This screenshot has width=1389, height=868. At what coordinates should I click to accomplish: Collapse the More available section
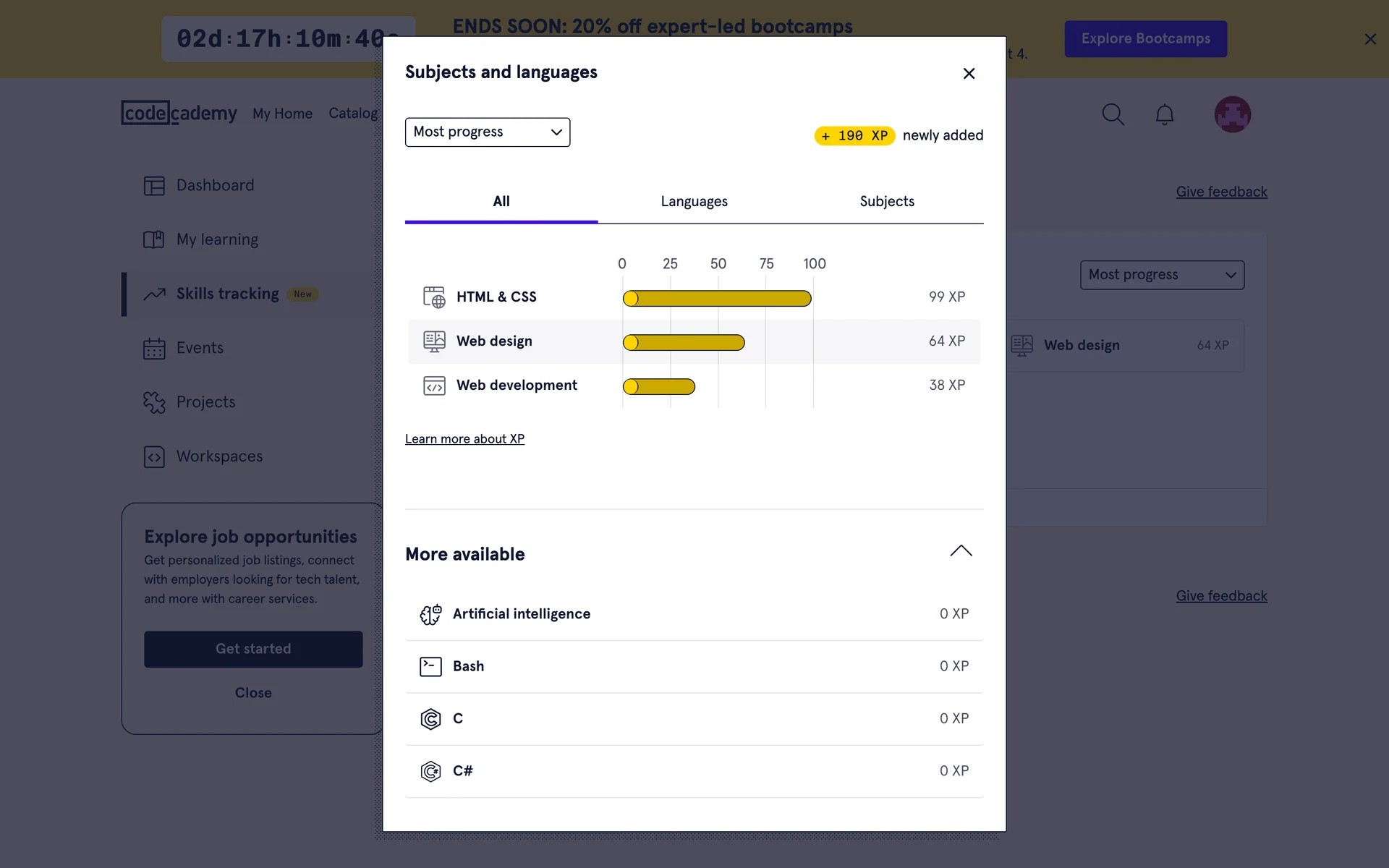[960, 552]
